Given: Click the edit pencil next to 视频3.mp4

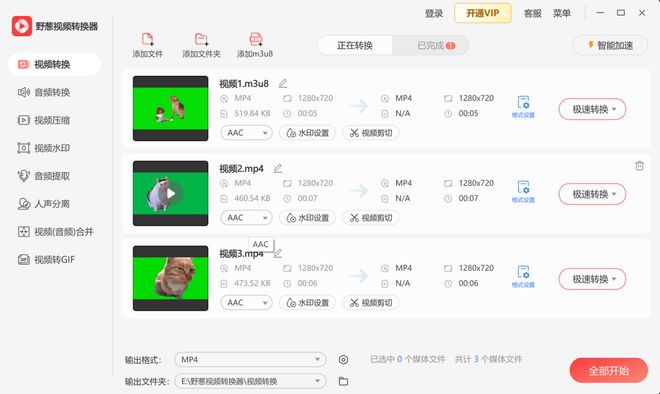Looking at the screenshot, I should click(x=278, y=253).
